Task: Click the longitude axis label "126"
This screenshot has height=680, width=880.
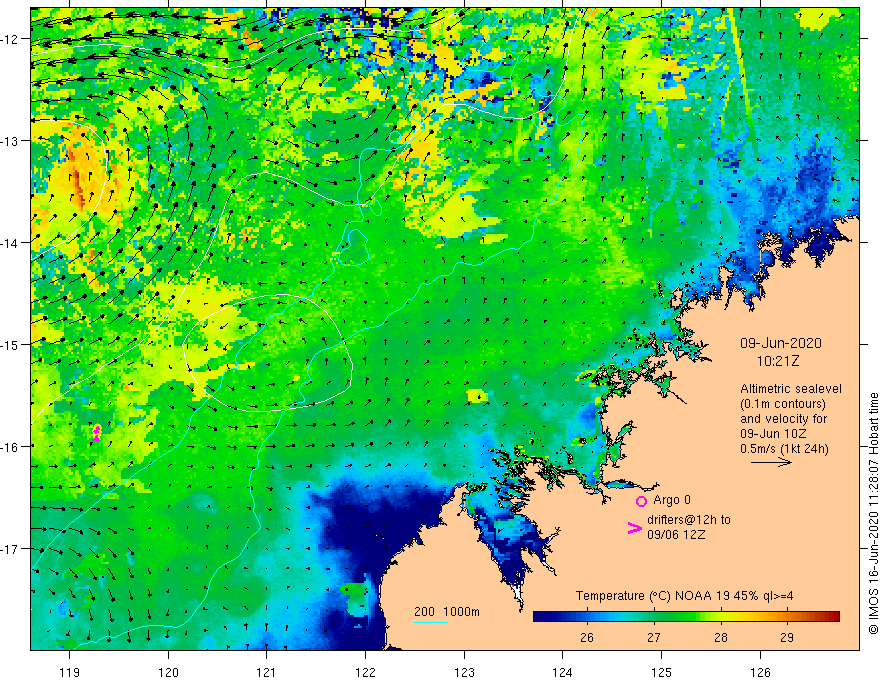Action: click(x=760, y=672)
